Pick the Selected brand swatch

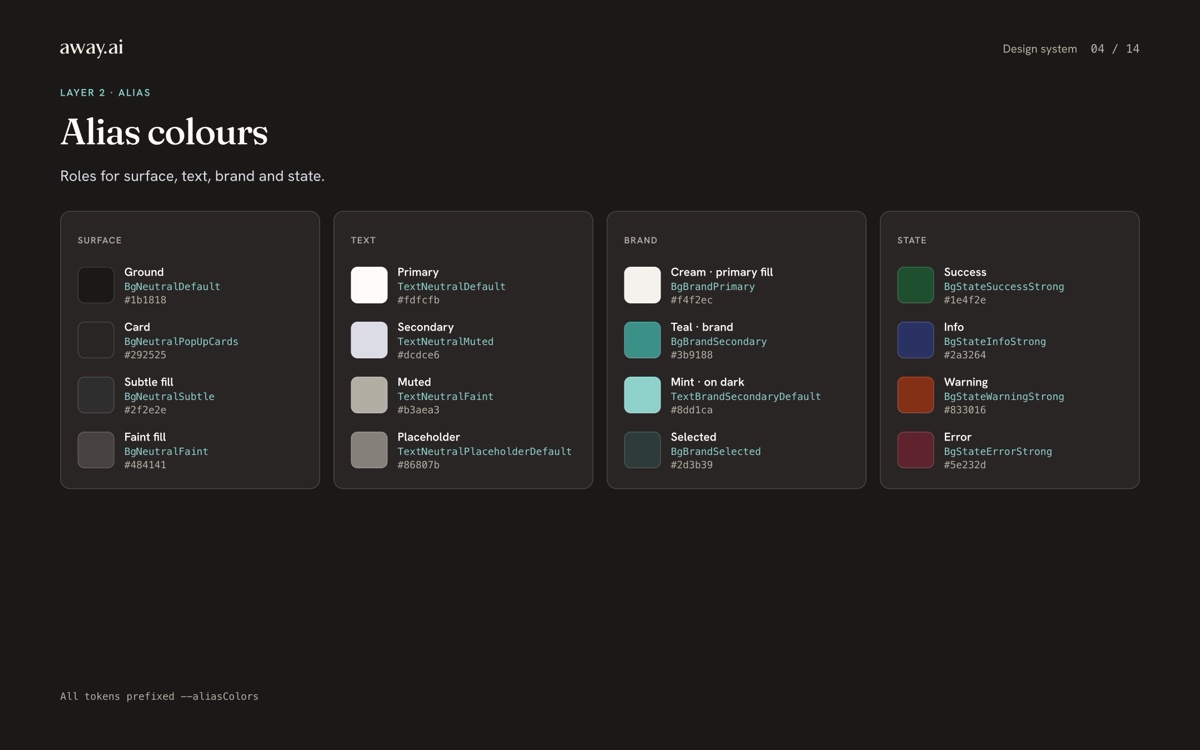642,450
